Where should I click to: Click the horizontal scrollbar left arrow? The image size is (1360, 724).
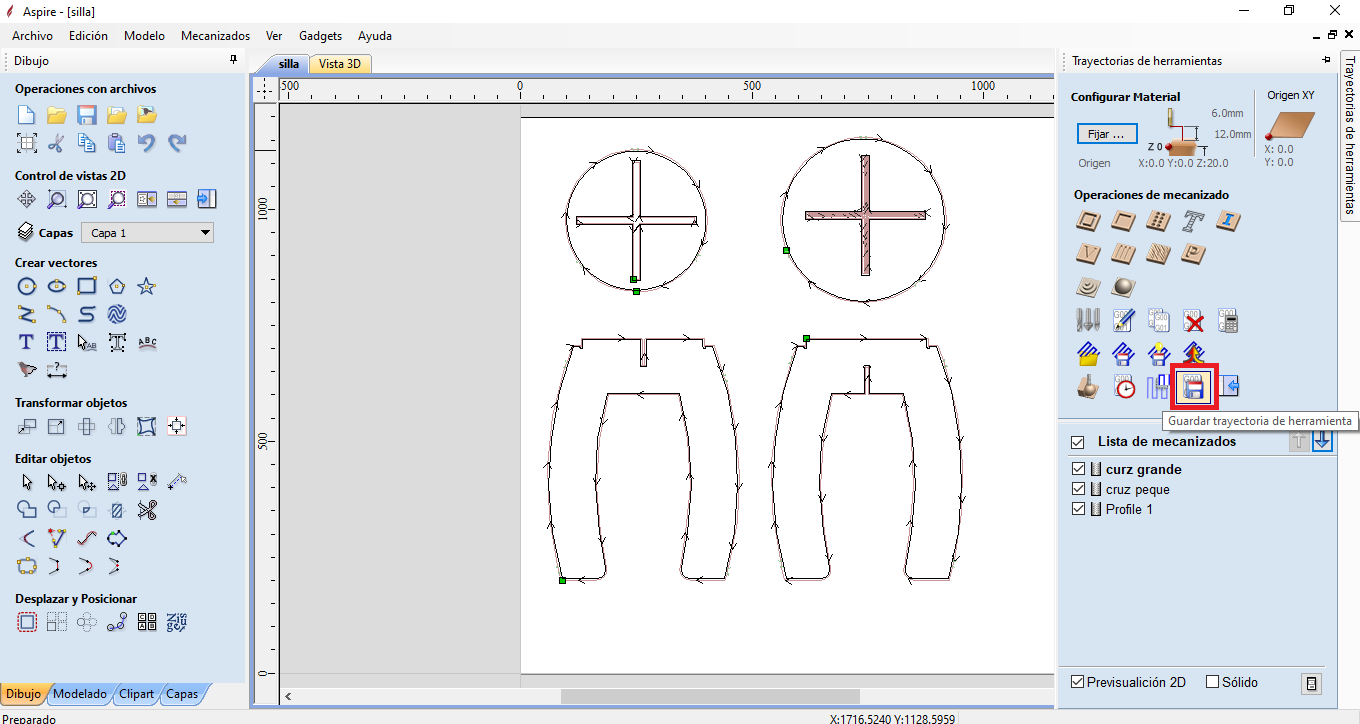(289, 696)
